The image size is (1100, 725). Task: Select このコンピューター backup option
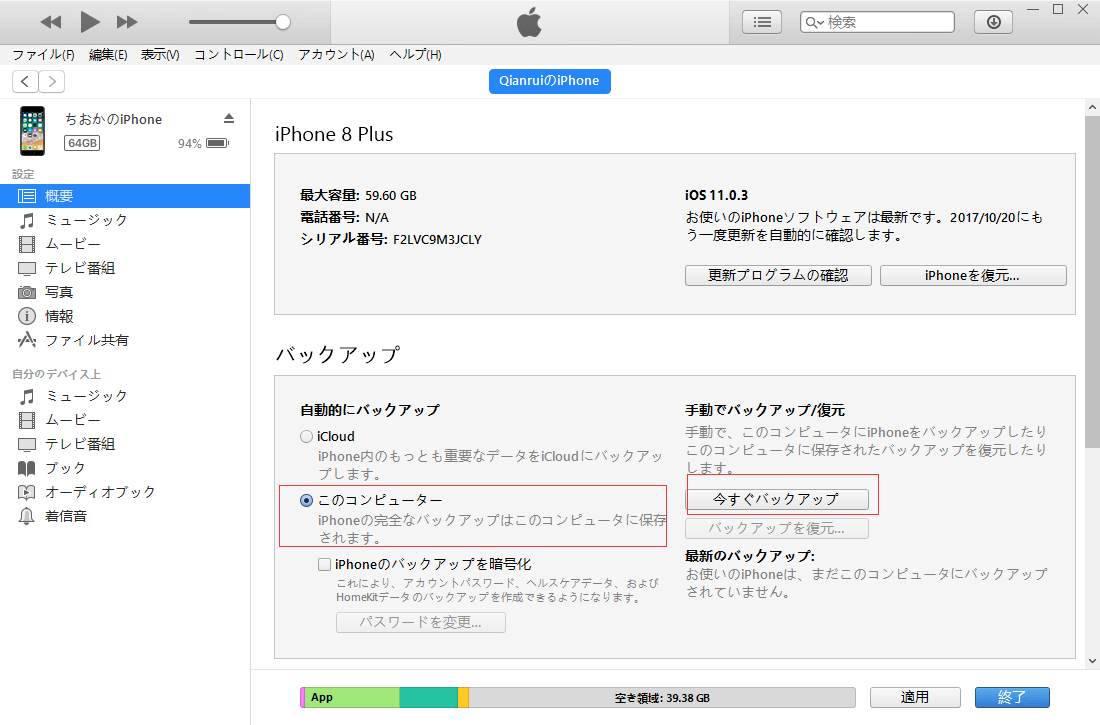(306, 500)
